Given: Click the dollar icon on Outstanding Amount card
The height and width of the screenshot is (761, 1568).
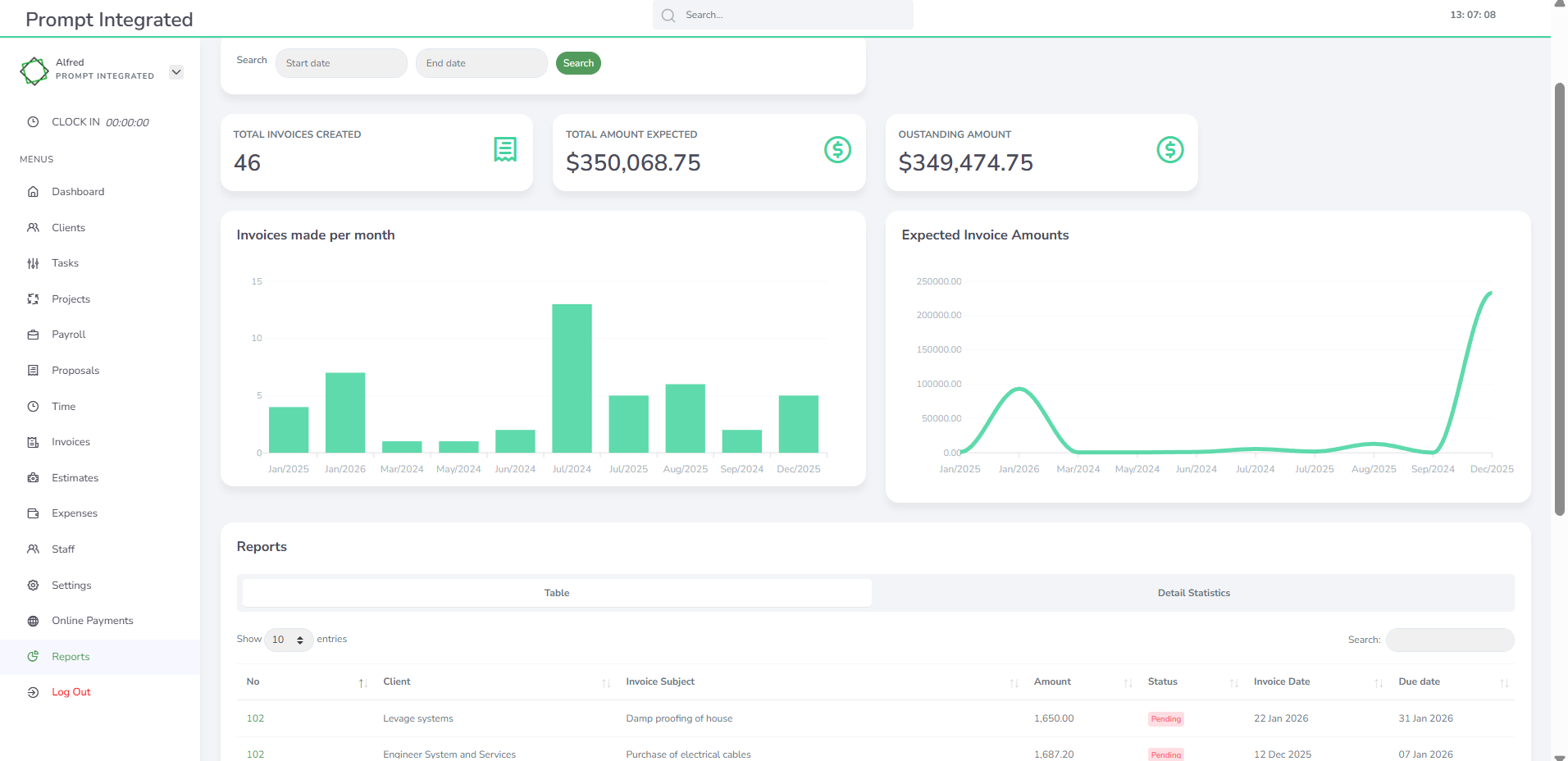Looking at the screenshot, I should tap(1169, 149).
